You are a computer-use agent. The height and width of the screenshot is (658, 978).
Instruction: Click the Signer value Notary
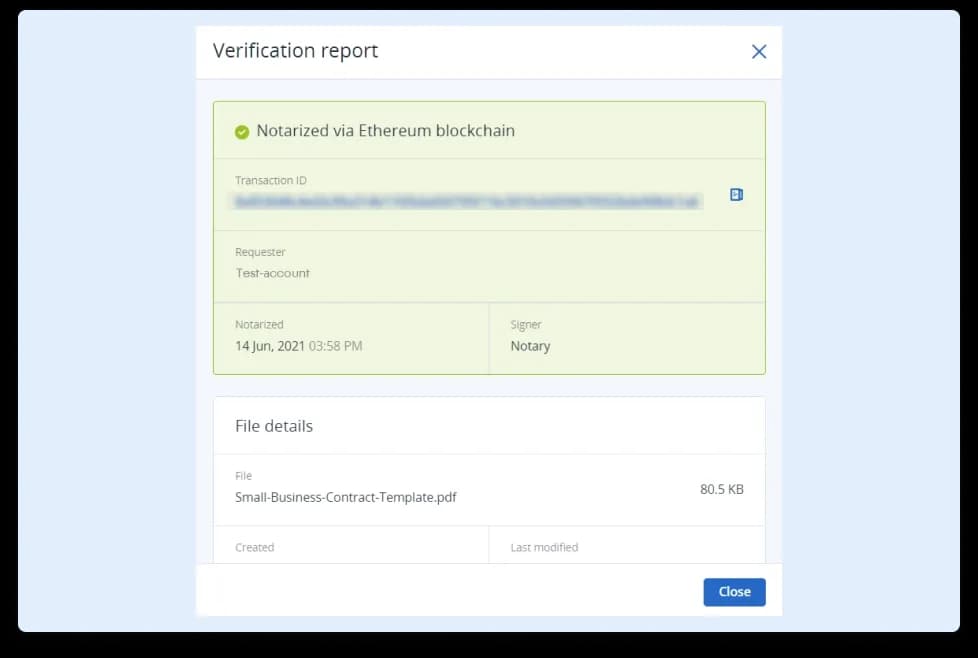530,346
